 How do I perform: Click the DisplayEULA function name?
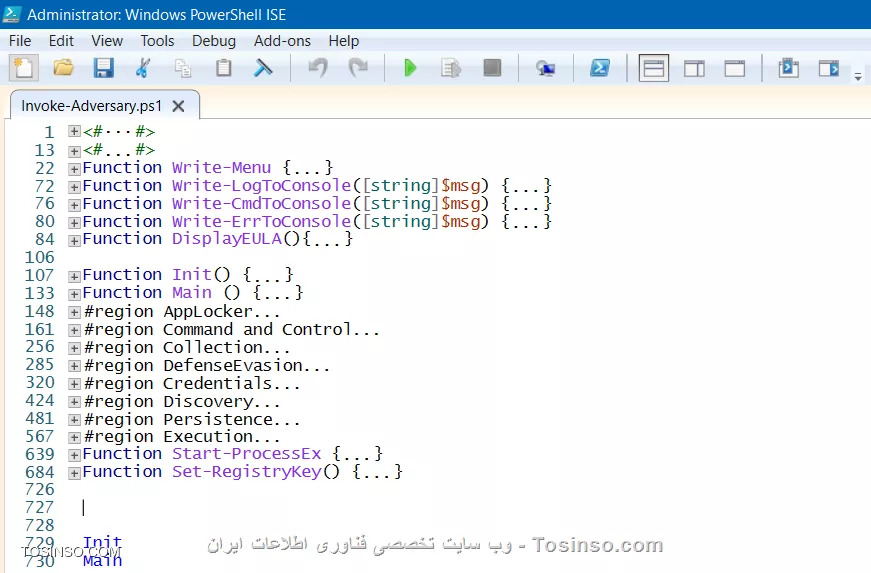[x=227, y=239]
